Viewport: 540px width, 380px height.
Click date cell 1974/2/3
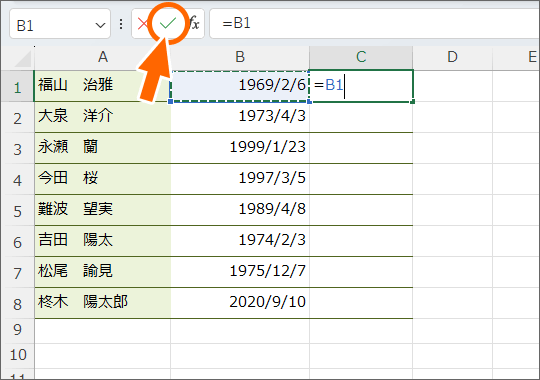(240, 241)
